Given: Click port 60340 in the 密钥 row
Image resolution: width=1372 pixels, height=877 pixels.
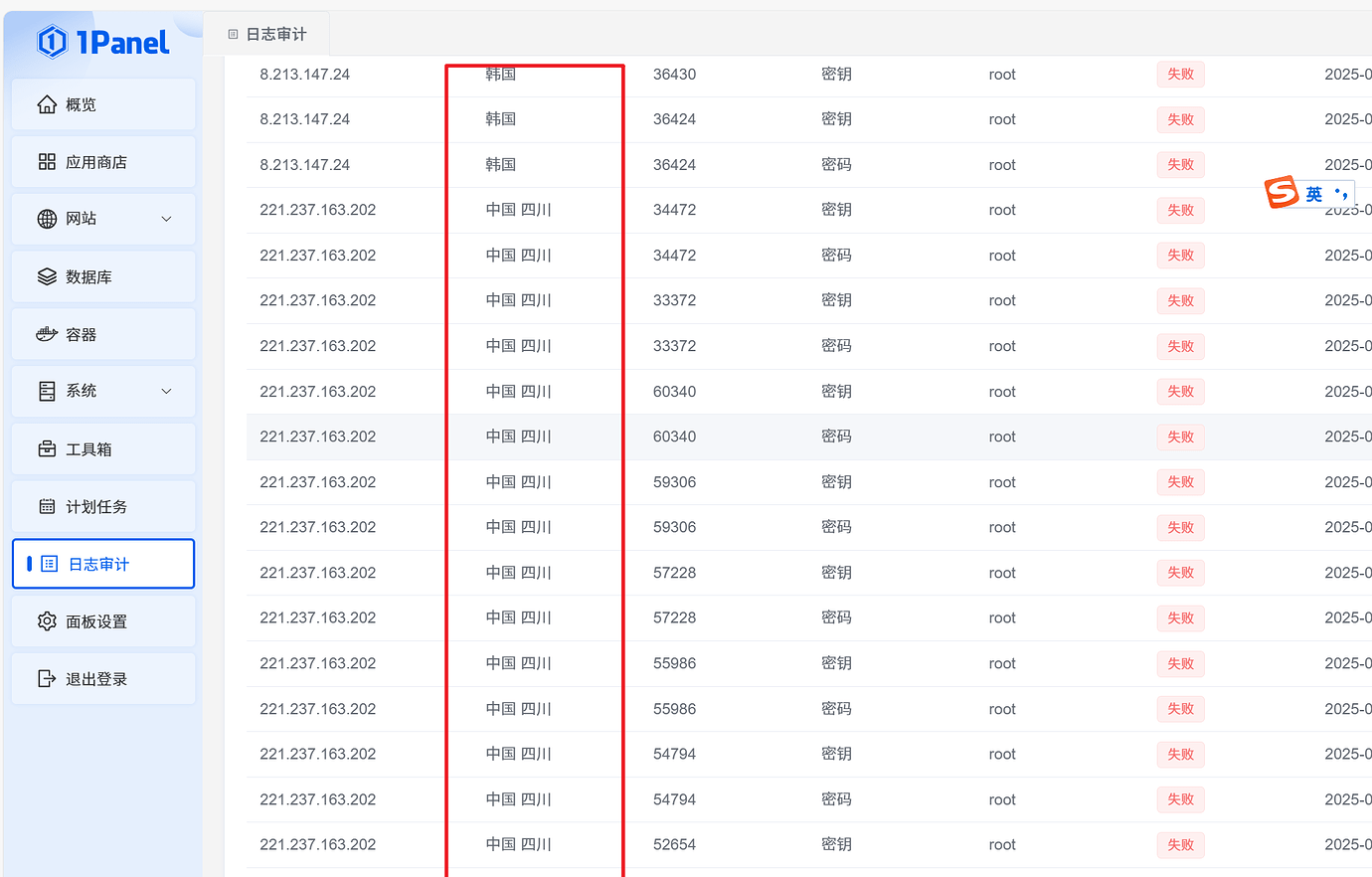Looking at the screenshot, I should pos(674,392).
